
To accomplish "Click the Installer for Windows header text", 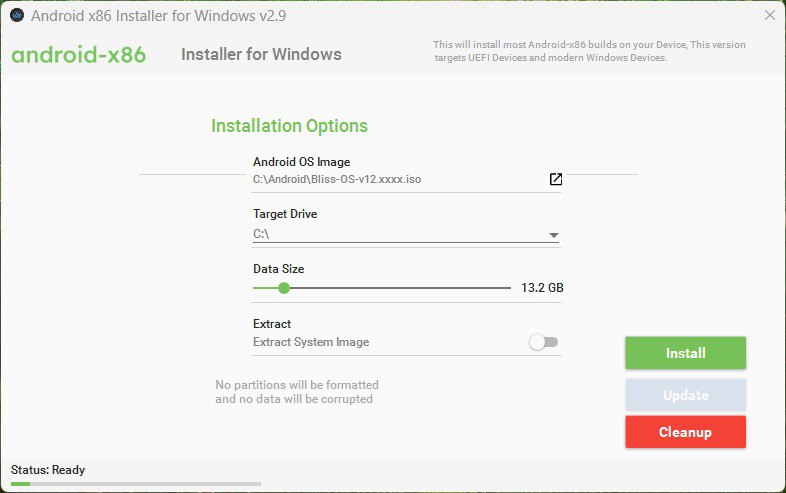I will [261, 55].
